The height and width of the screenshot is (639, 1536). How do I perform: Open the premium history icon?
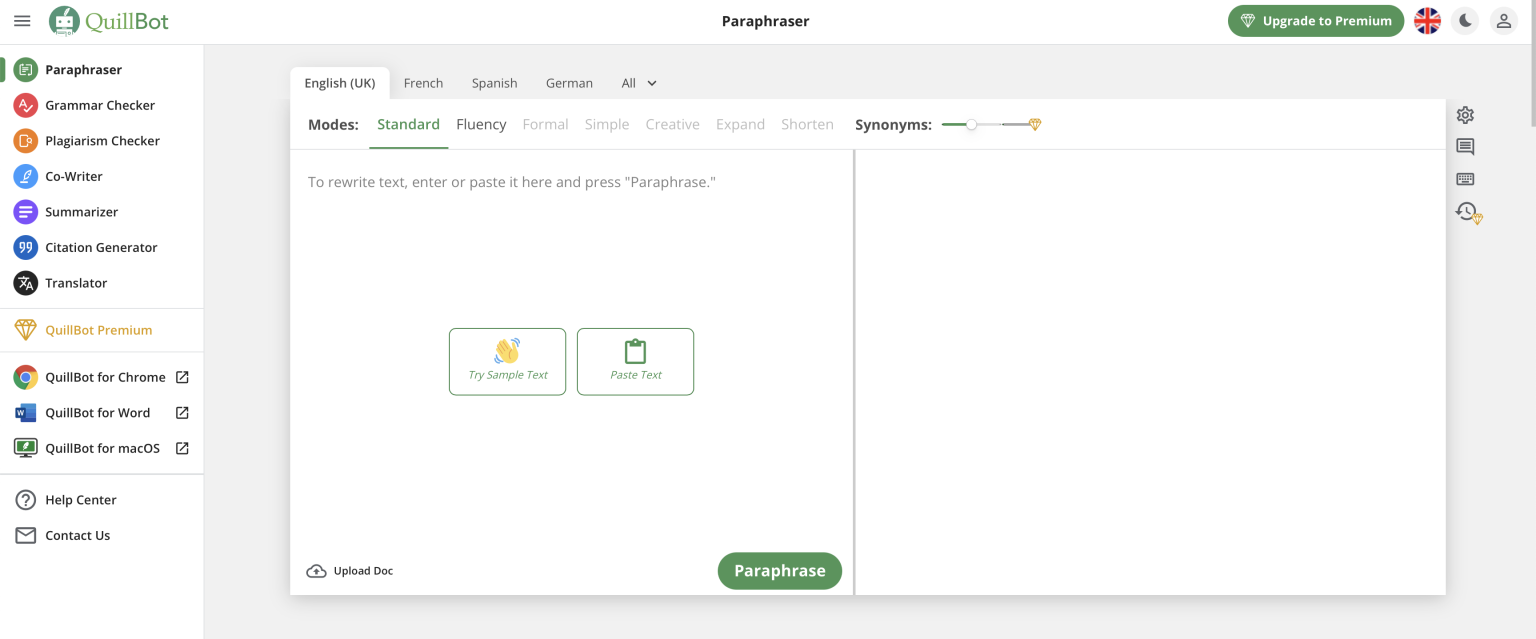tap(1467, 212)
